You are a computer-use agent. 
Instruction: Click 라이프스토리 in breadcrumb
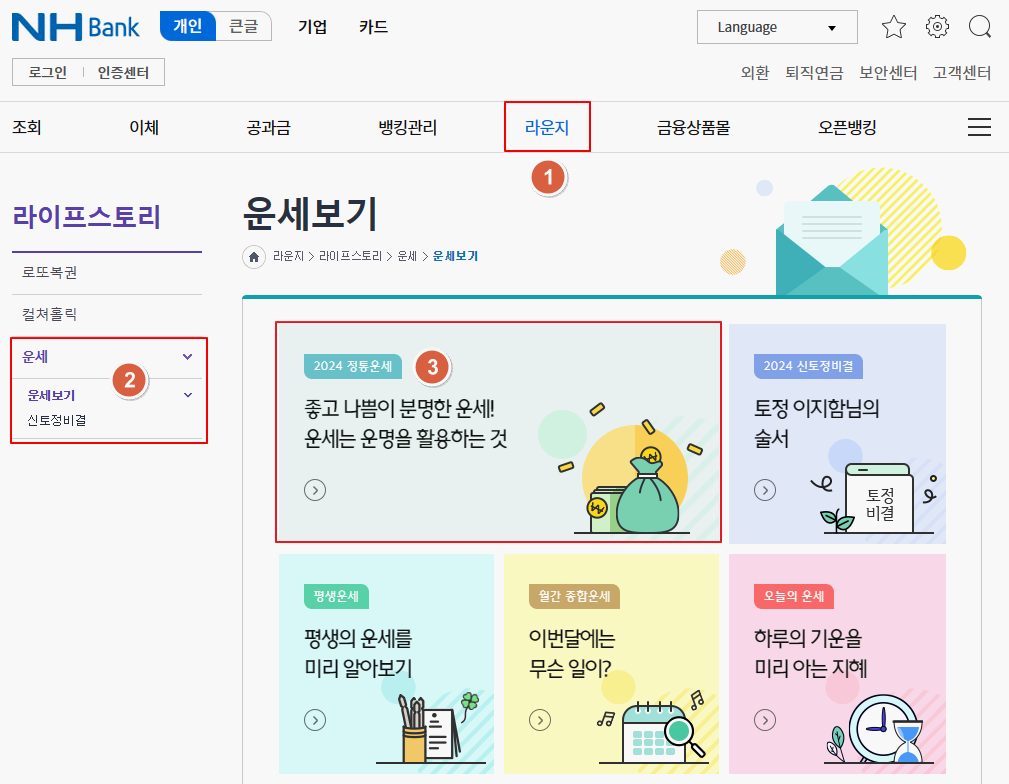[350, 256]
